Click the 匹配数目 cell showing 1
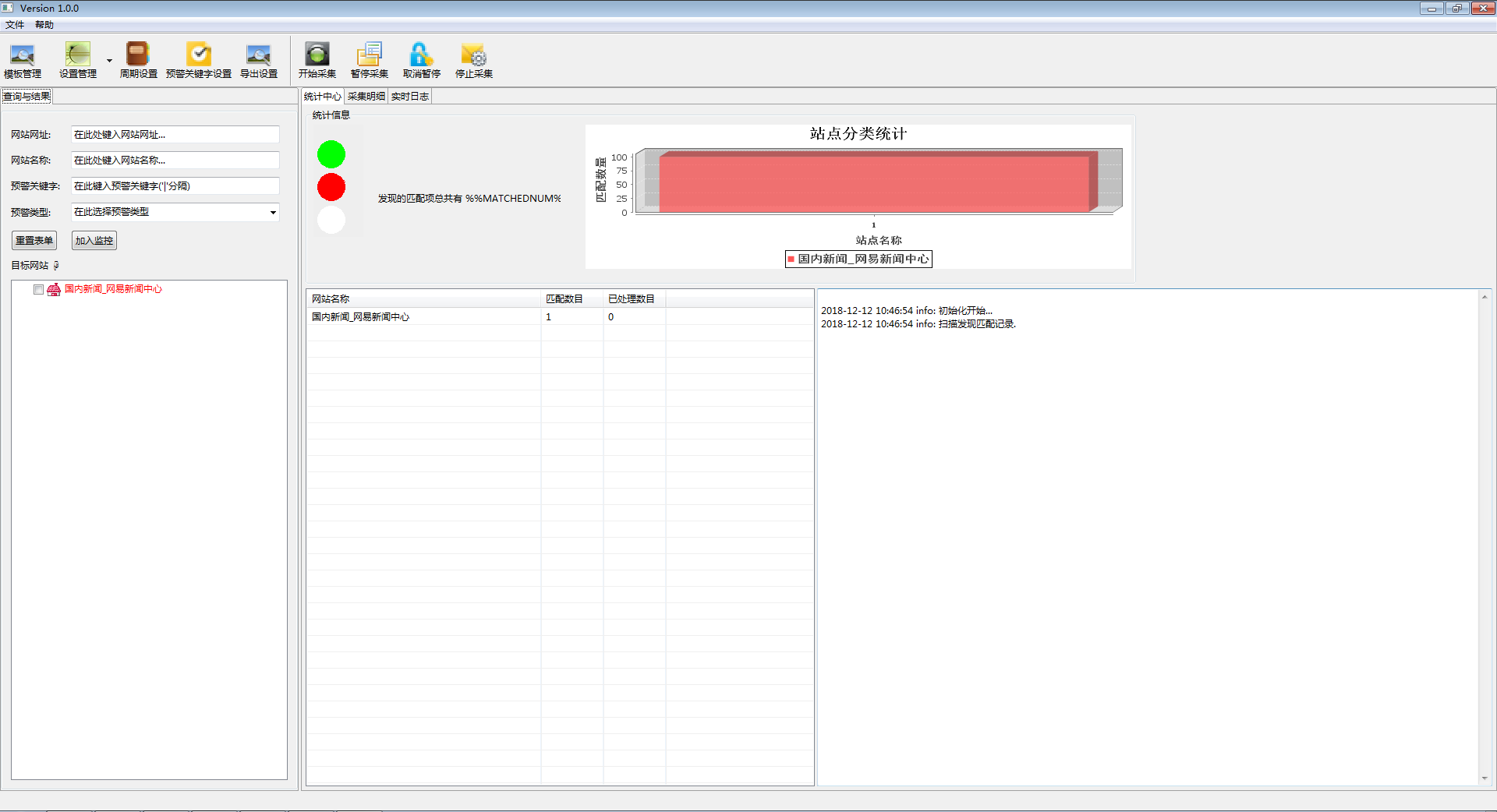The height and width of the screenshot is (812, 1497). pos(572,317)
